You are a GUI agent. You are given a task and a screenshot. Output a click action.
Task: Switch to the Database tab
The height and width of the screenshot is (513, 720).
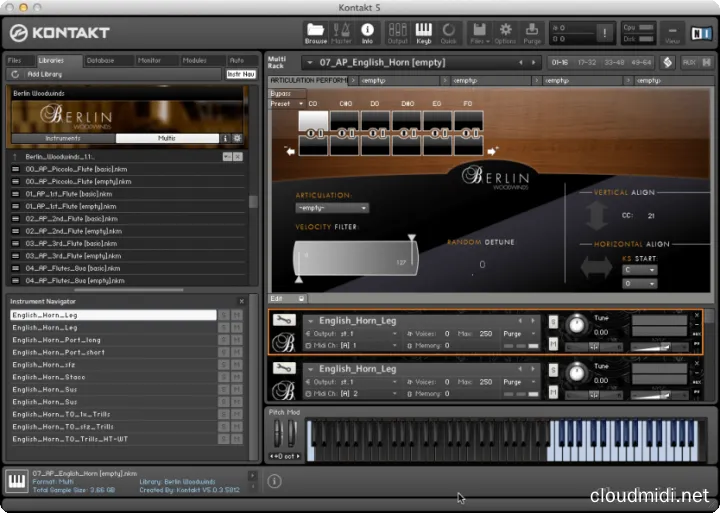(100, 61)
